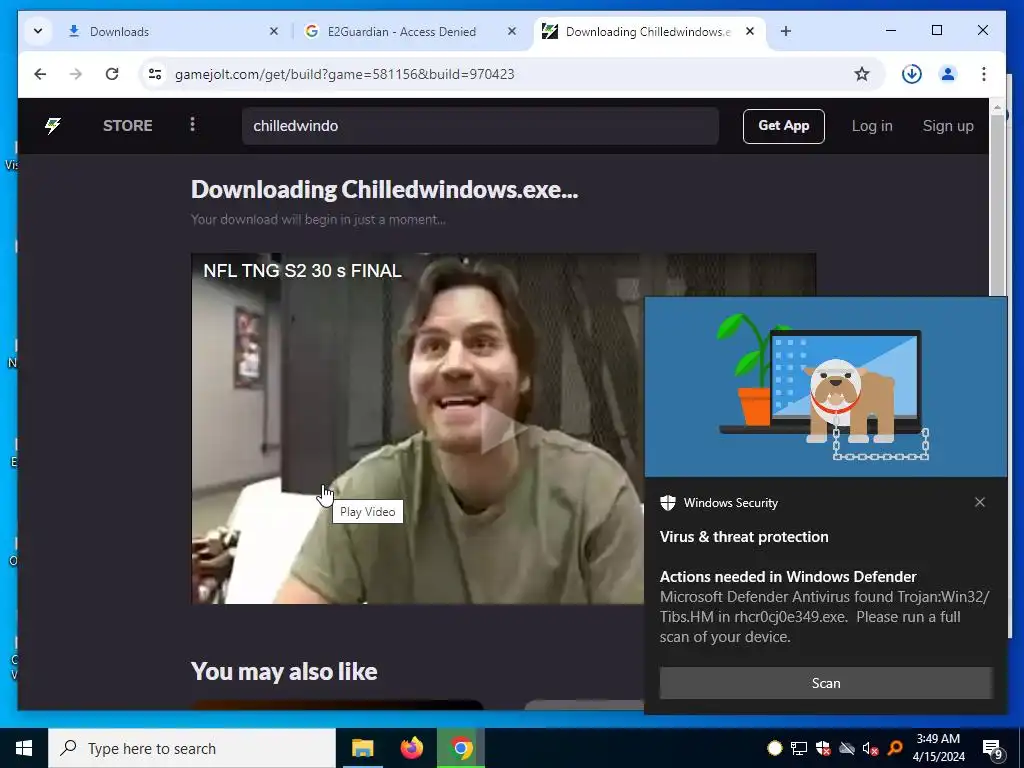1024x768 pixels.
Task: Click the Trojan:Win32 detection message text
Action: point(824,616)
